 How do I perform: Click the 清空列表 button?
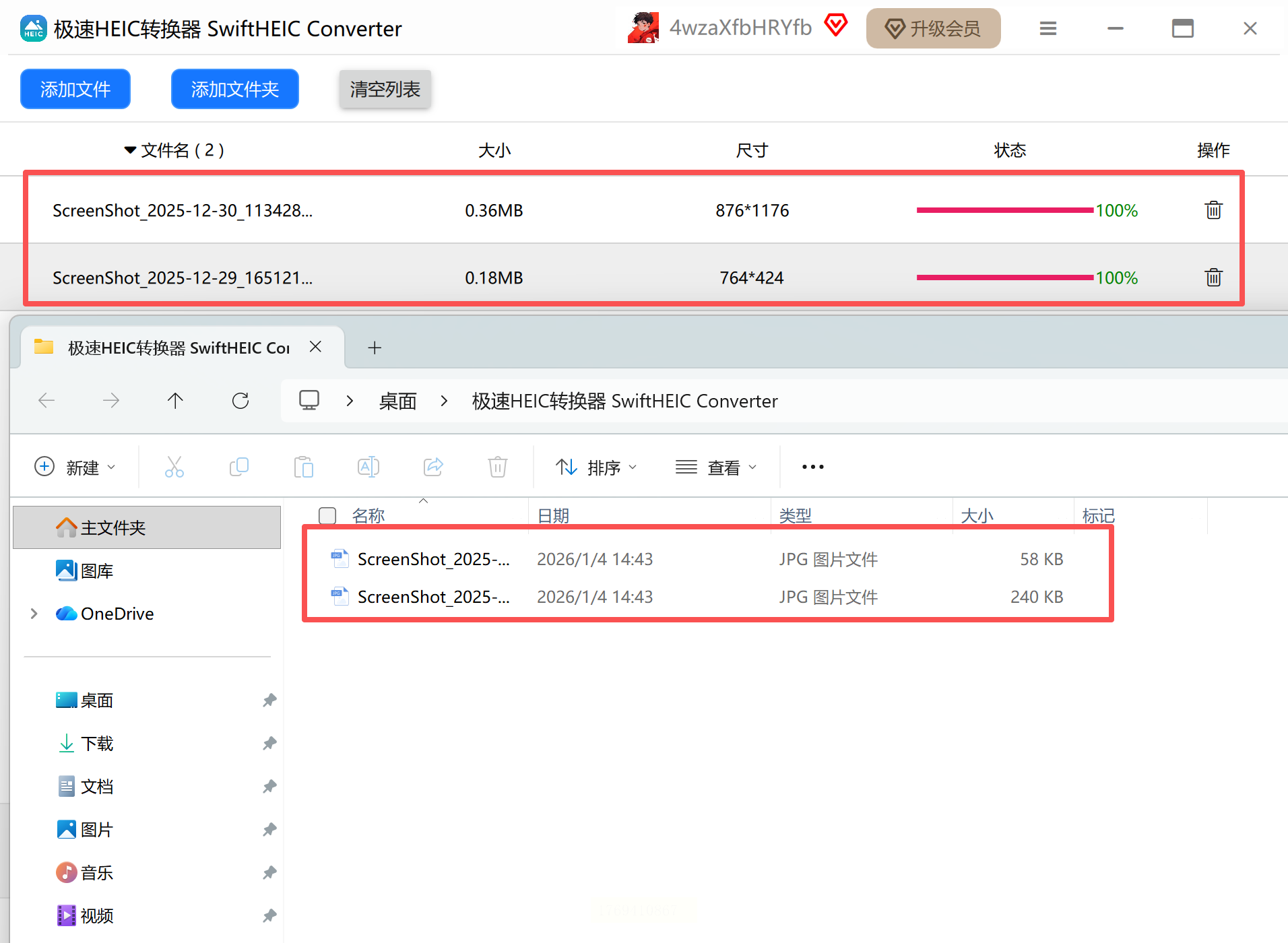pos(385,89)
